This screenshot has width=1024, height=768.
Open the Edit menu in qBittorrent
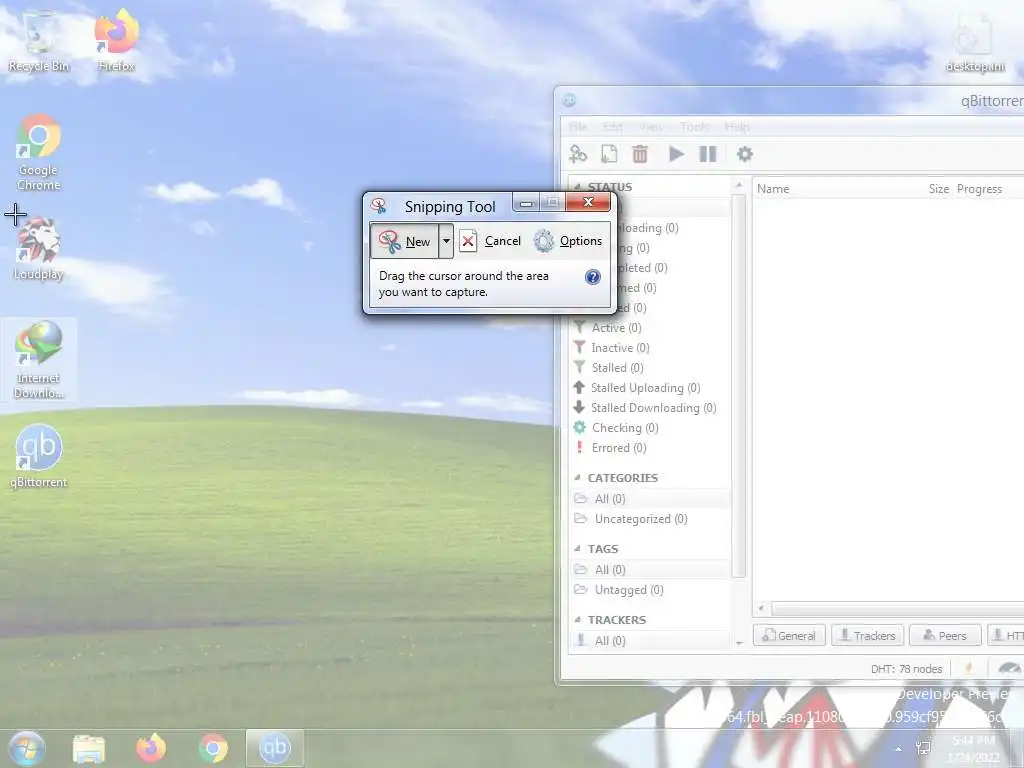coord(613,126)
